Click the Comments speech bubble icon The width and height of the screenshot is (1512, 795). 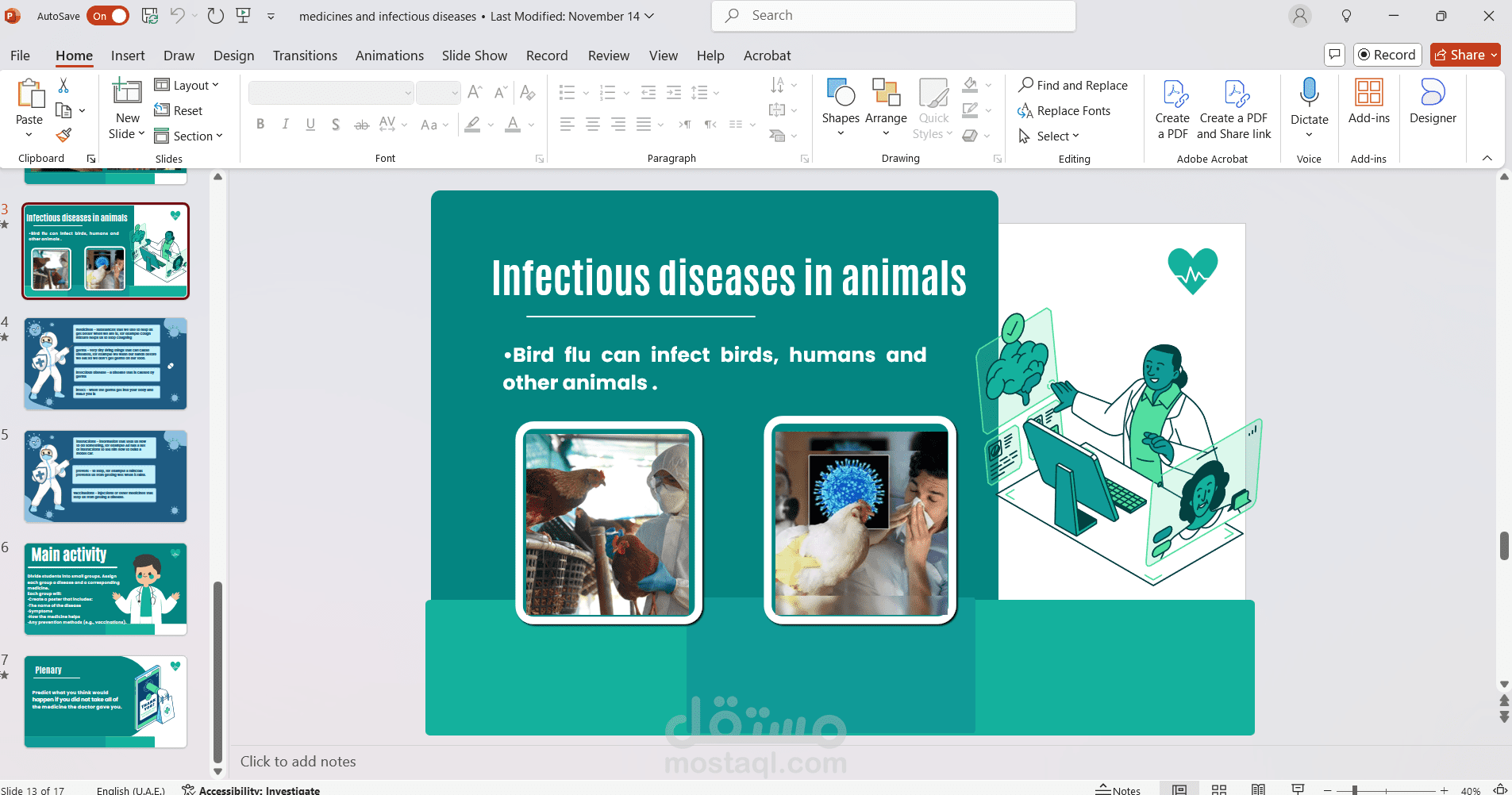tap(1335, 55)
